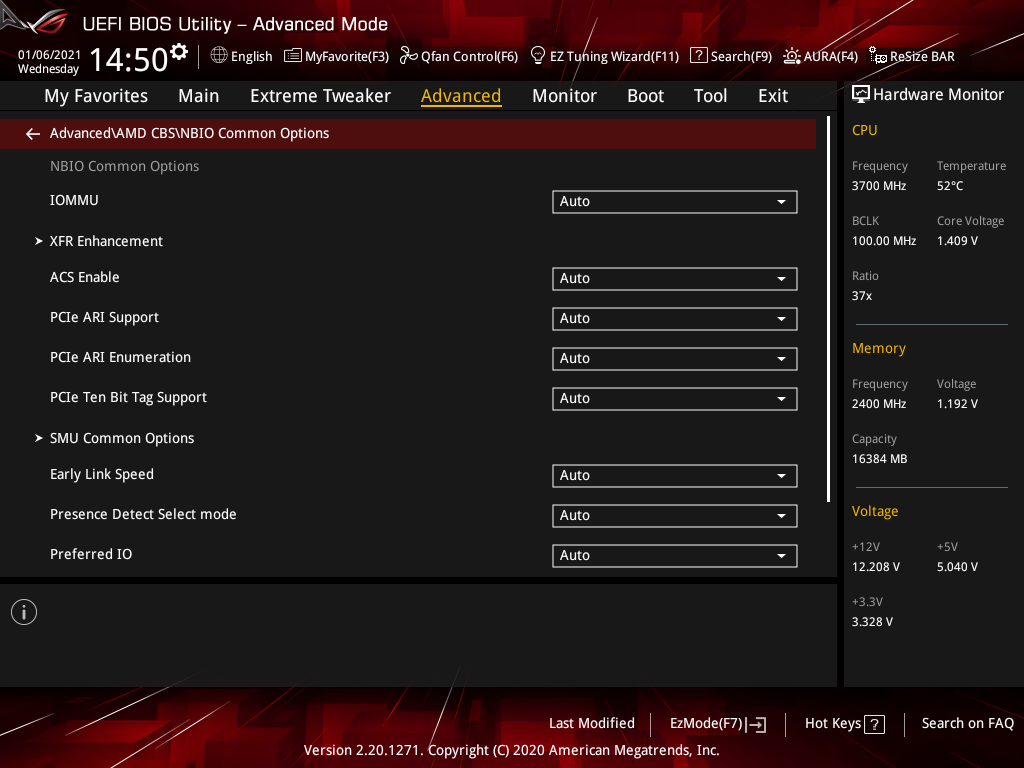Image resolution: width=1024 pixels, height=768 pixels.
Task: Open the Tool tab
Action: 711,96
